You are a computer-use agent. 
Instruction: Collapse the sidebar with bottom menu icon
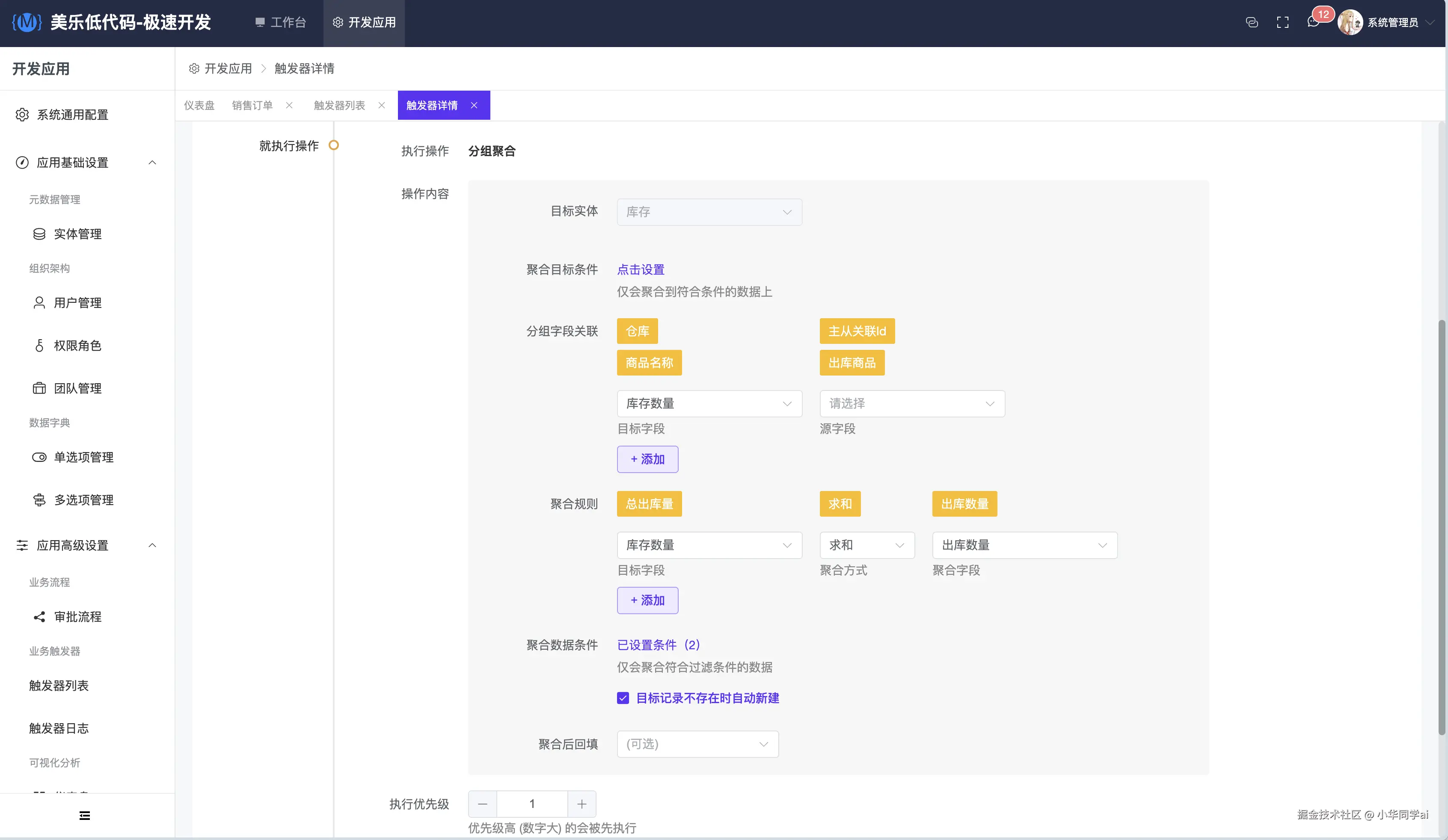[84, 815]
